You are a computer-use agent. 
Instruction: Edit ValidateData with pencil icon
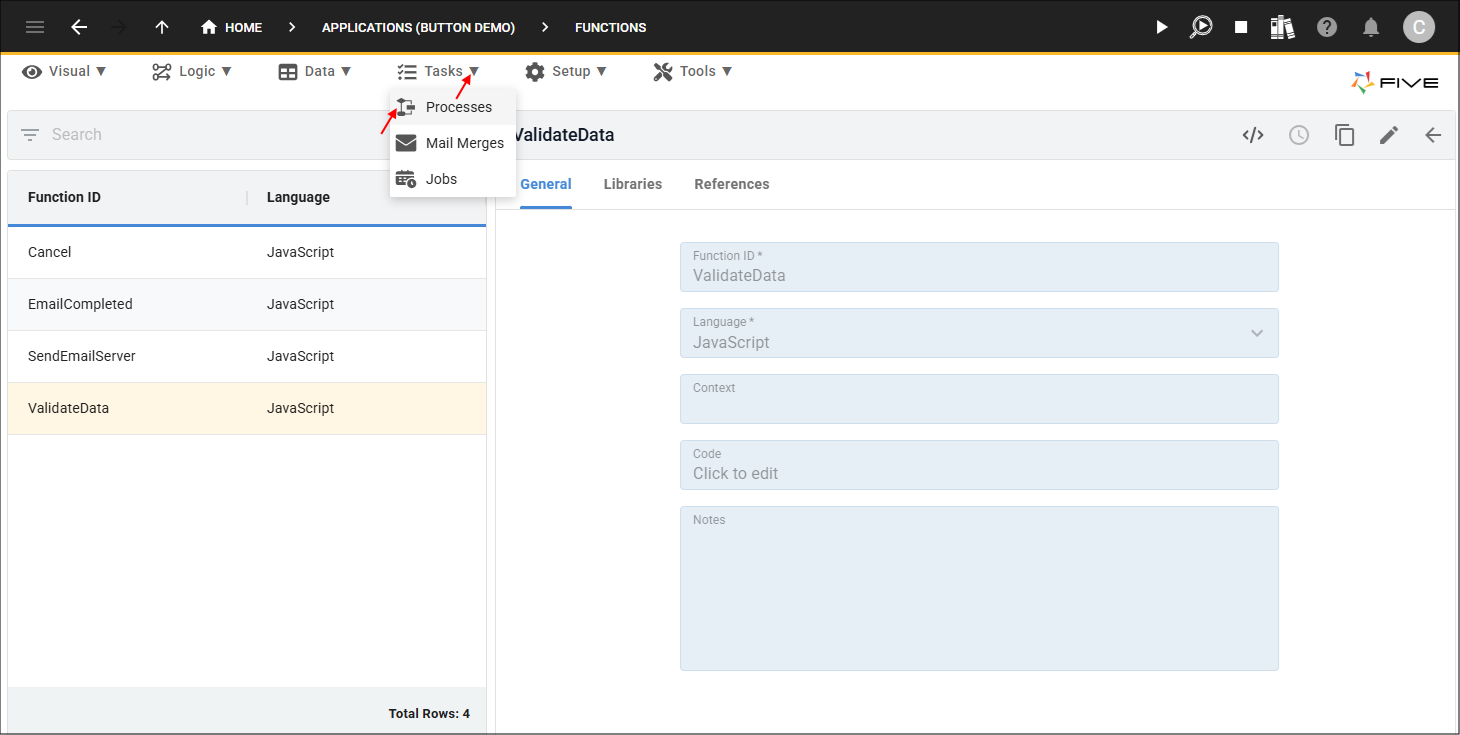click(x=1389, y=135)
